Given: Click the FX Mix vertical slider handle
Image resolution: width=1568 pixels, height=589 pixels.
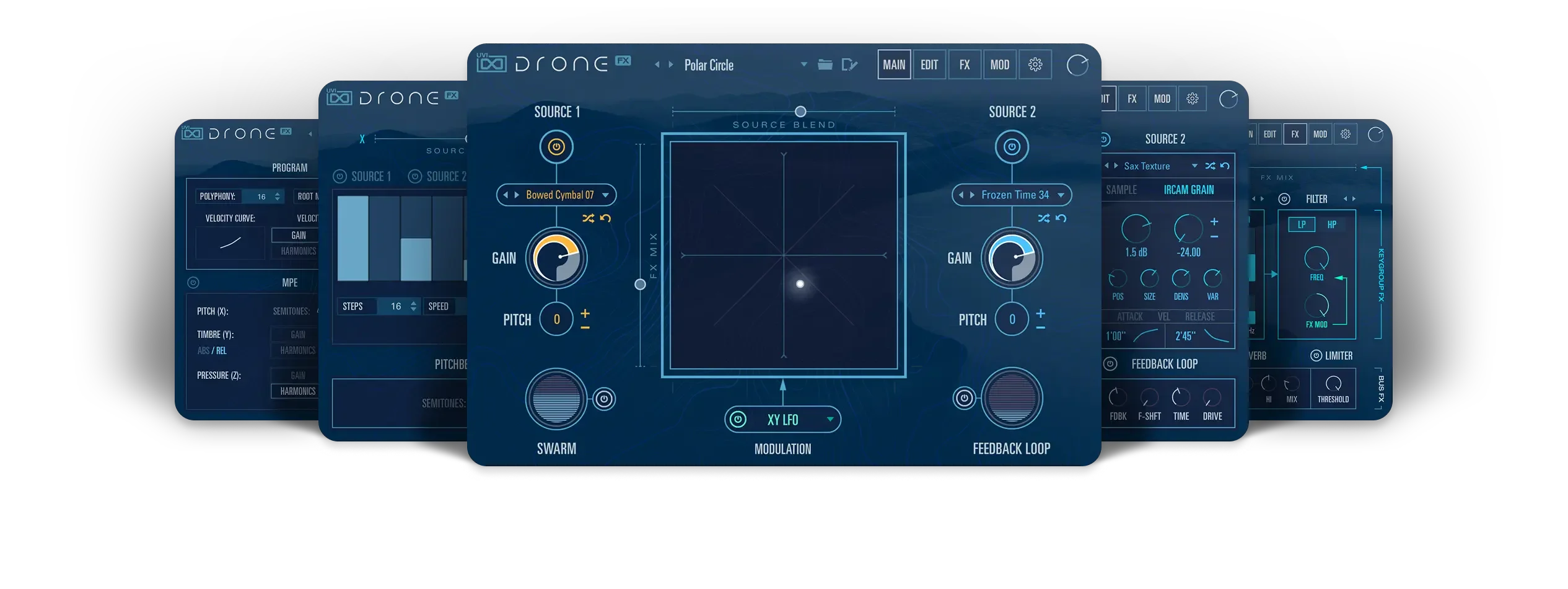Looking at the screenshot, I should (640, 285).
